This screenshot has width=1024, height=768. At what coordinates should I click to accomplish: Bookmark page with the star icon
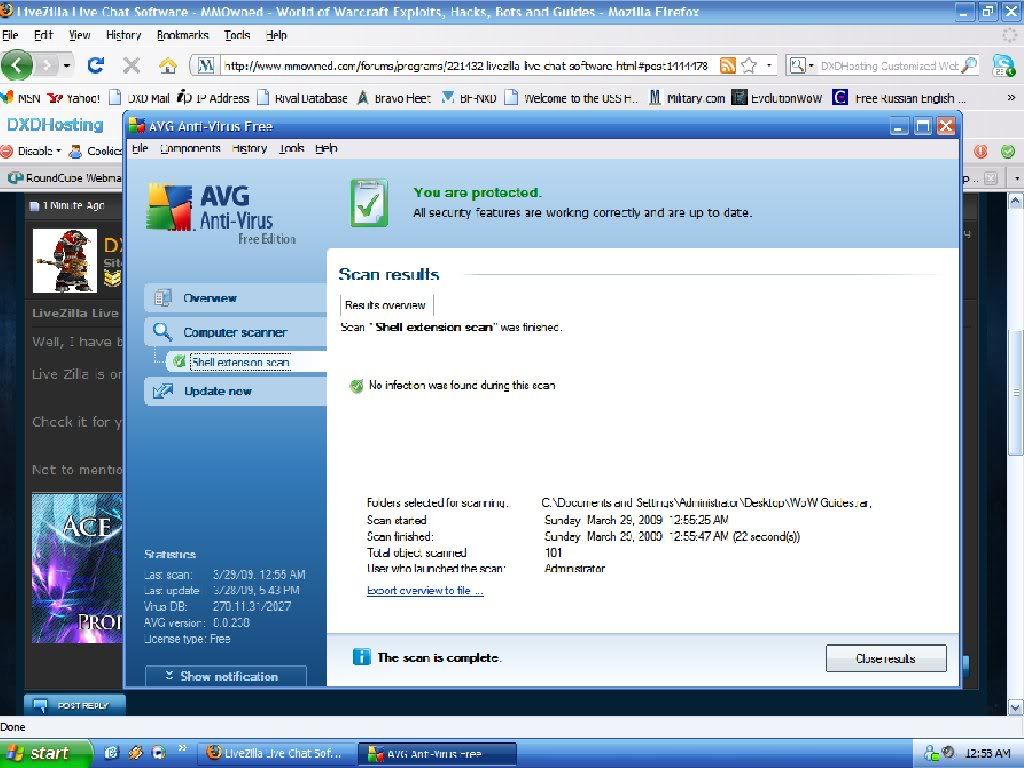748,65
